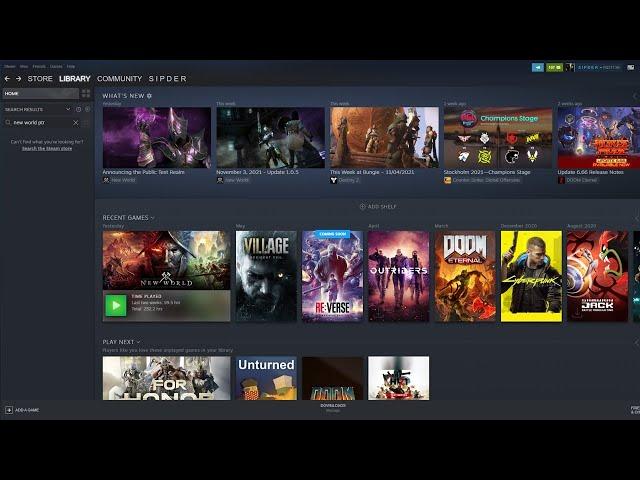Screen dimensions: 640x480
Task: Open November 3, 2021 Update 1.0.5 news
Action: (271, 138)
